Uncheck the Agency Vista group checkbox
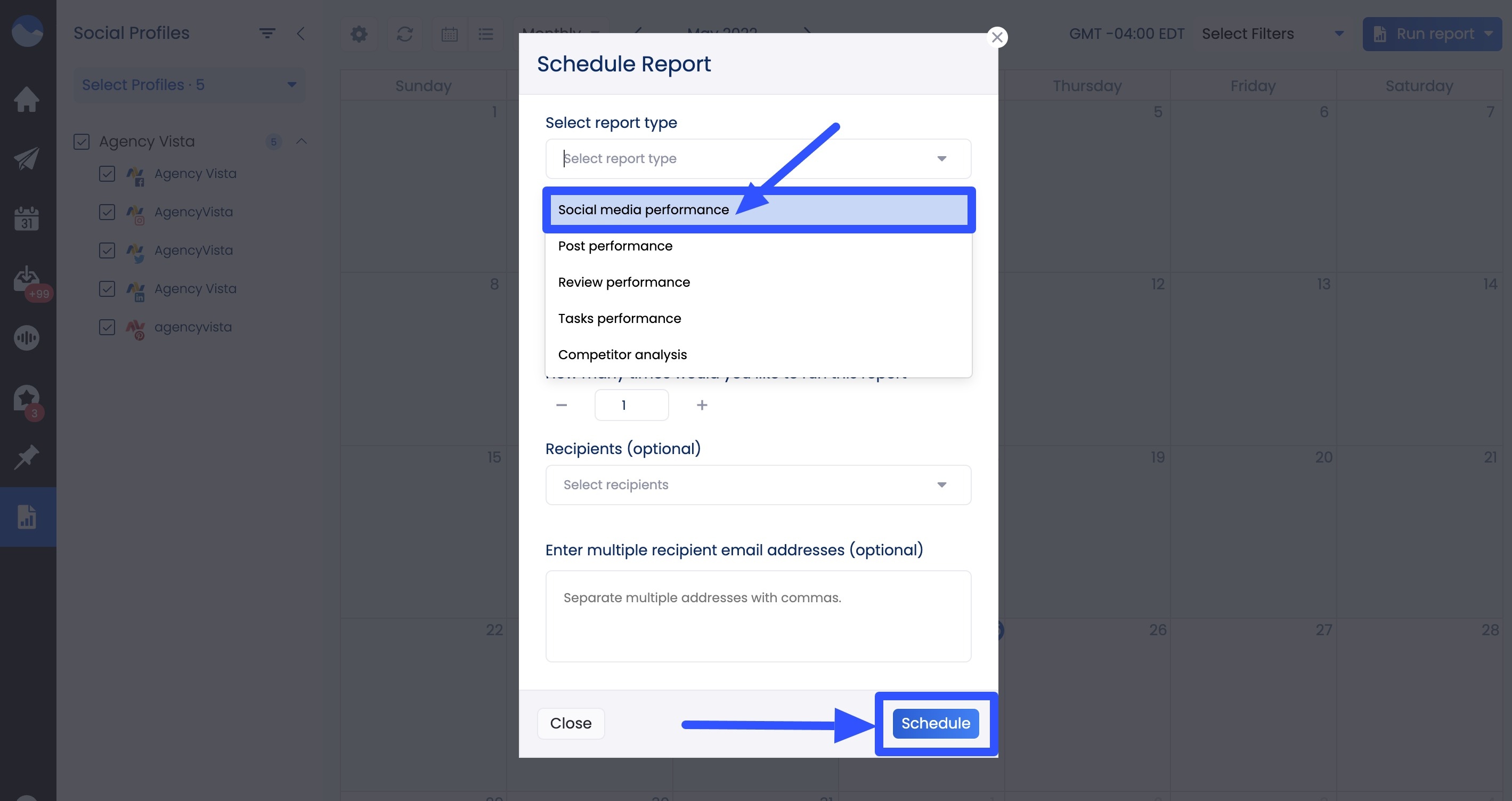Screen dimensions: 1512x801 82,142
